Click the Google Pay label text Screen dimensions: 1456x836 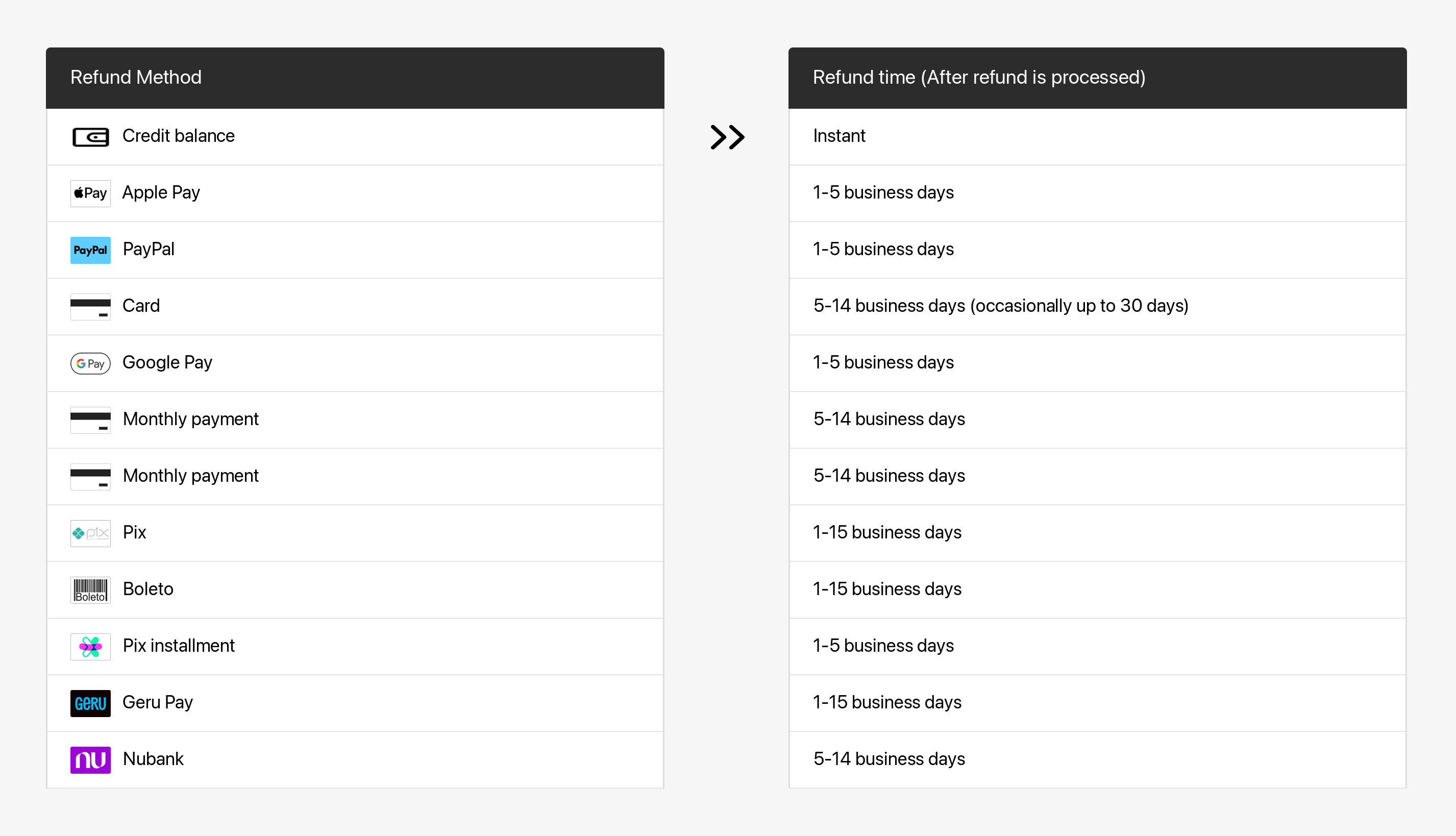pos(167,362)
